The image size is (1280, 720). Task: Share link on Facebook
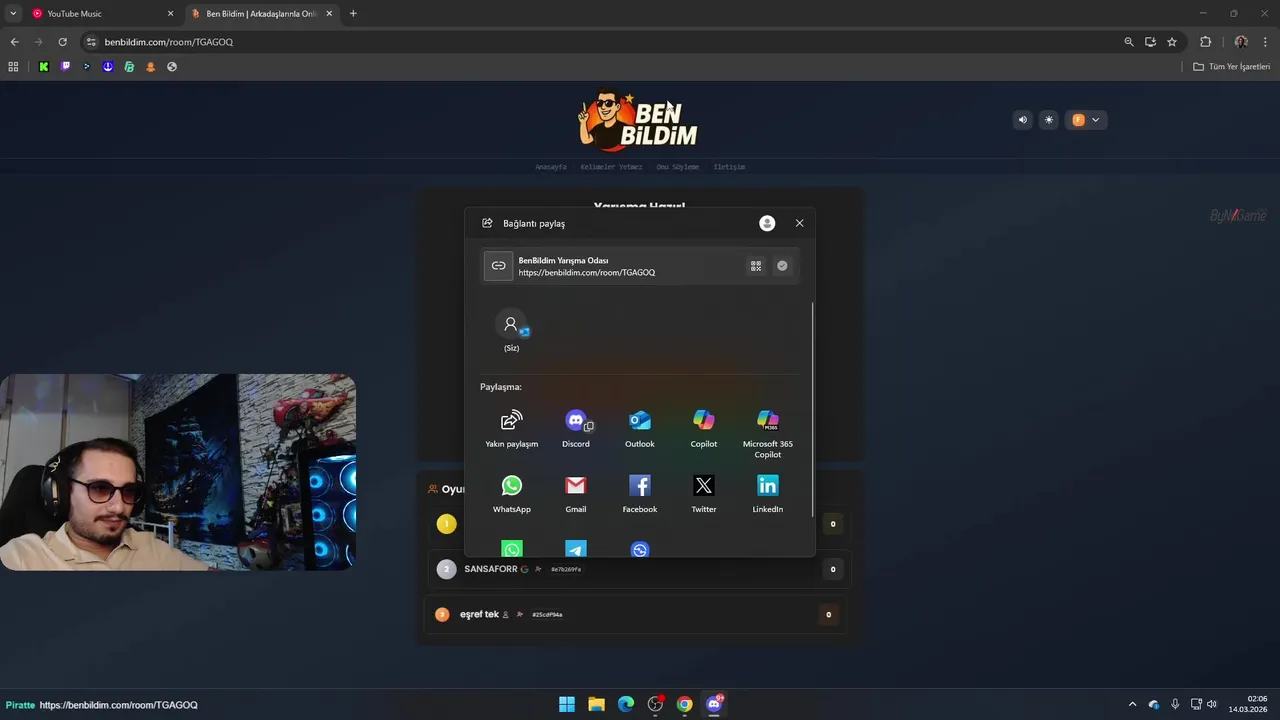640,494
